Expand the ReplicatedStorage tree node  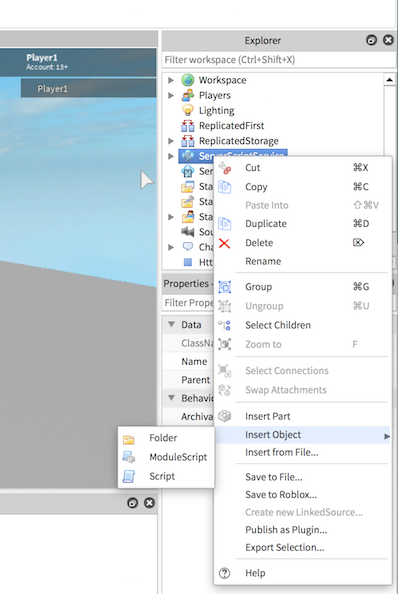point(171,141)
